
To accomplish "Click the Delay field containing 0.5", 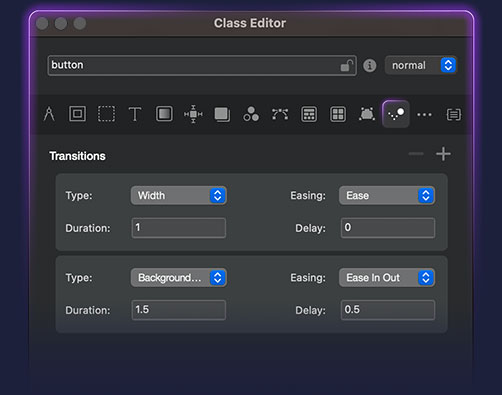I will tap(388, 310).
